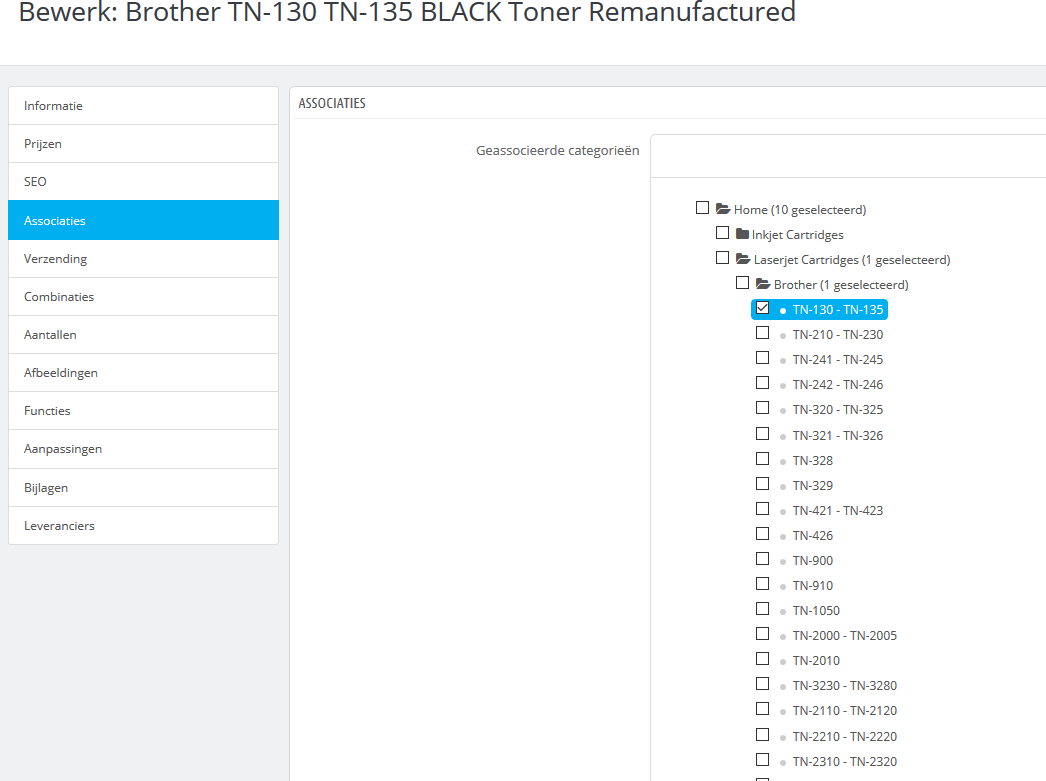
Task: Check the TN-2310 - TN-2320 checkbox
Action: coord(762,760)
